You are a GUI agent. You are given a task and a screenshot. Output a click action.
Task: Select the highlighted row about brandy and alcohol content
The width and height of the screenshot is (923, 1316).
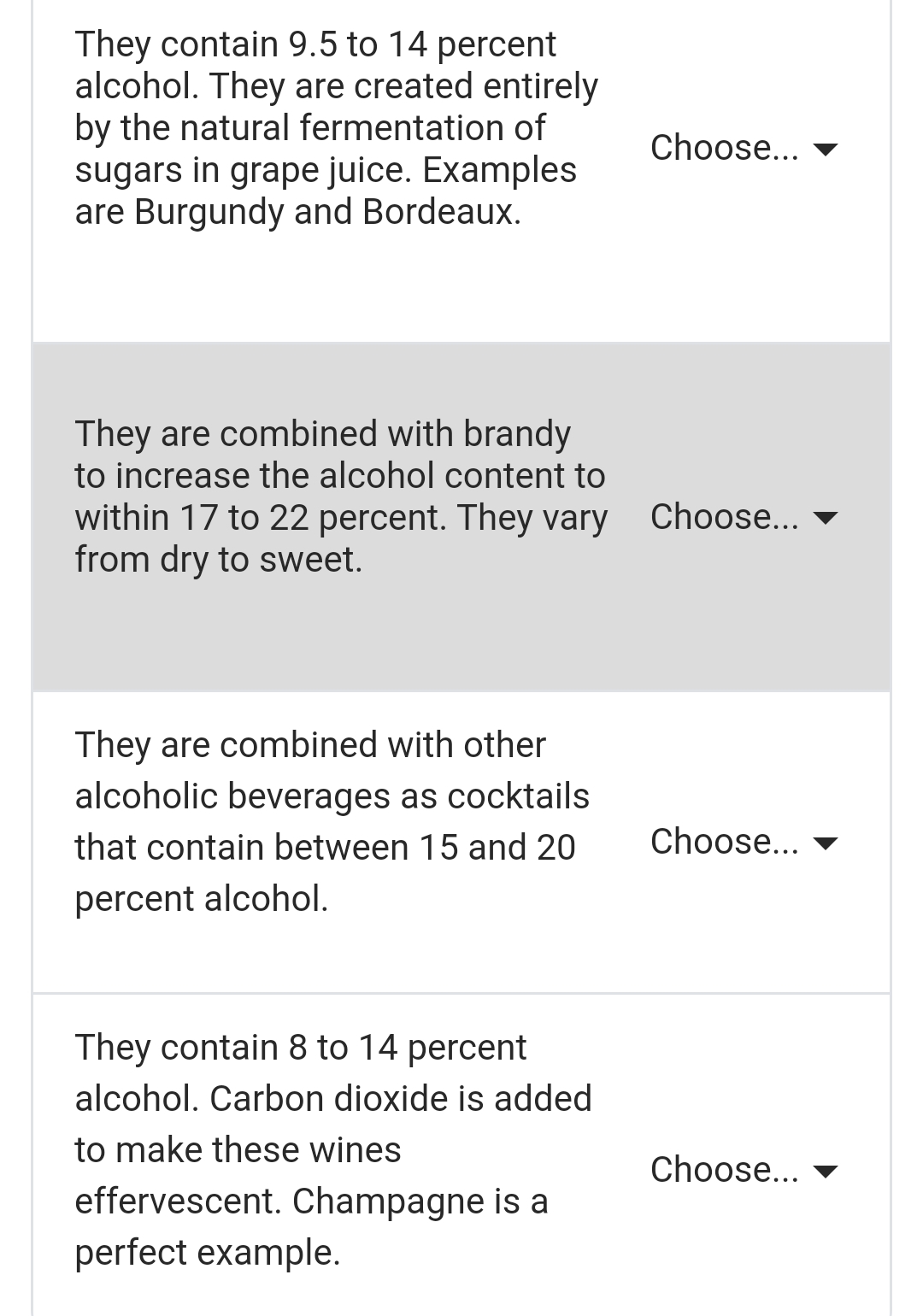[342, 496]
